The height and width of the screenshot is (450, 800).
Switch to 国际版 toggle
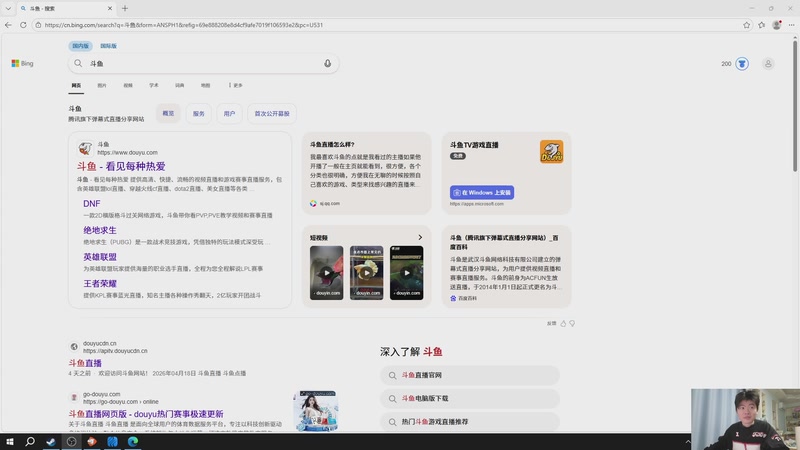[x=108, y=46]
